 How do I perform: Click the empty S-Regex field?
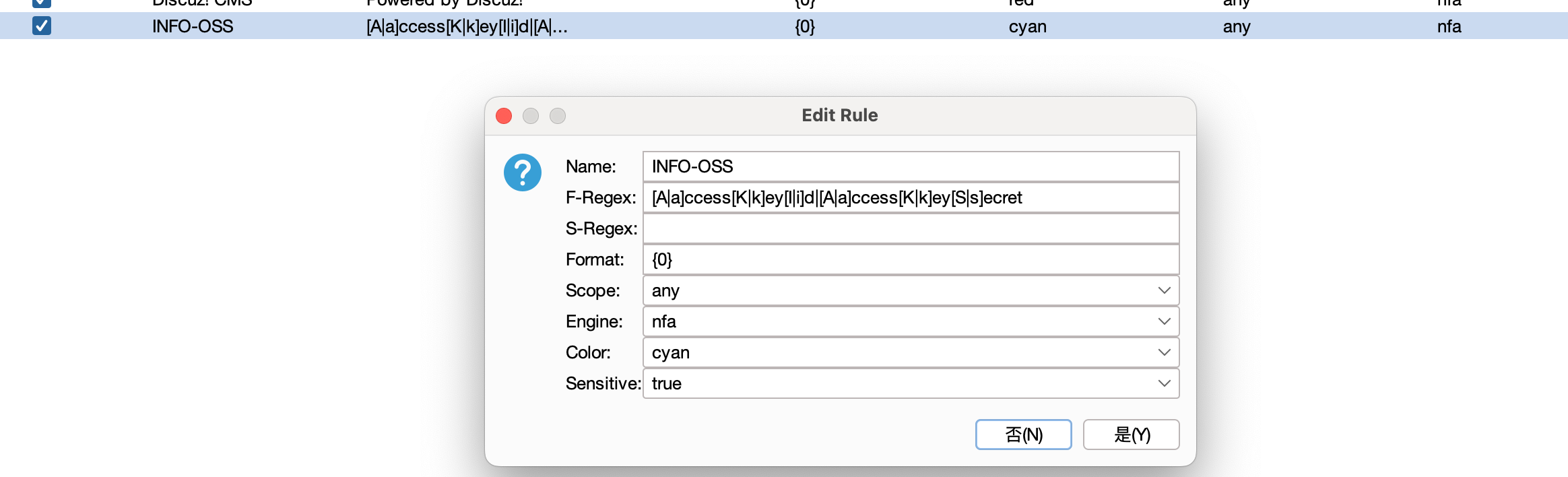coord(911,228)
